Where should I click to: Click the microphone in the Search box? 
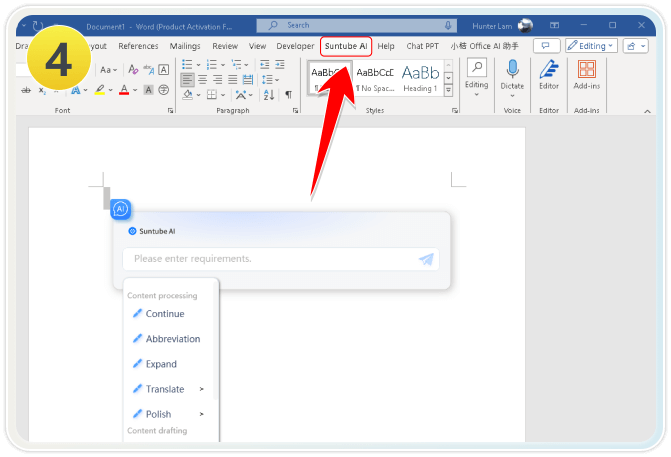tap(448, 25)
